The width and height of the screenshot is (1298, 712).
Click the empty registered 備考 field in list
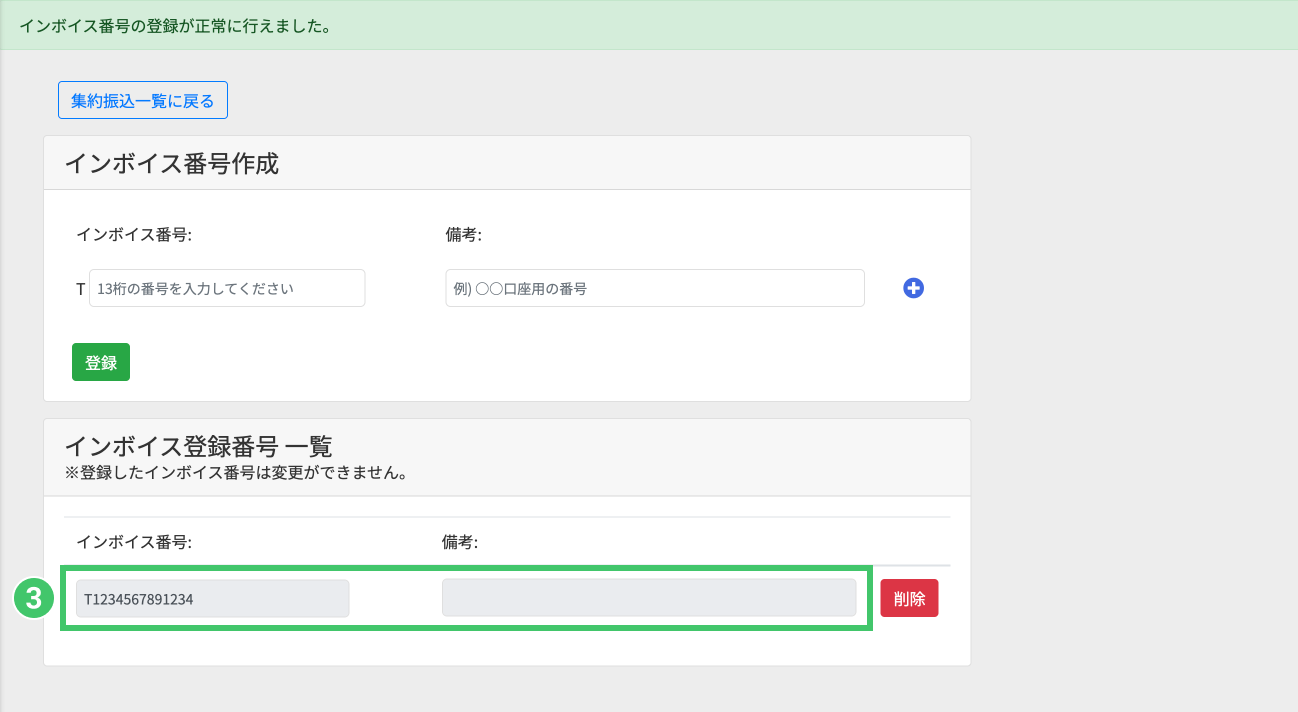pyautogui.click(x=648, y=598)
